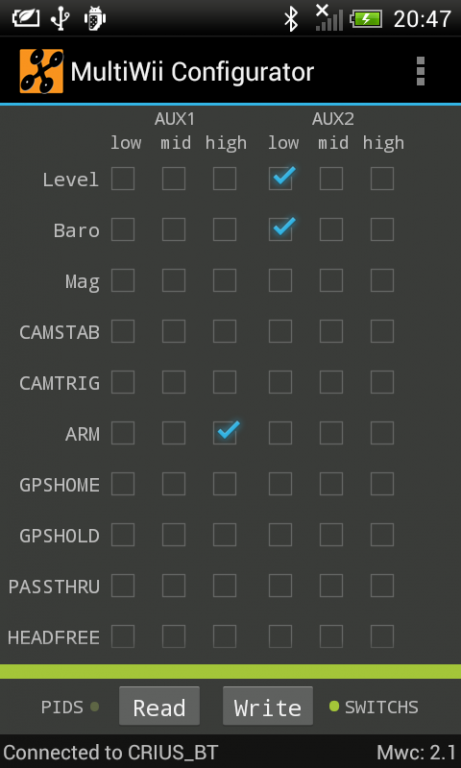
Task: Tap the USB connection status icon
Action: [59, 19]
